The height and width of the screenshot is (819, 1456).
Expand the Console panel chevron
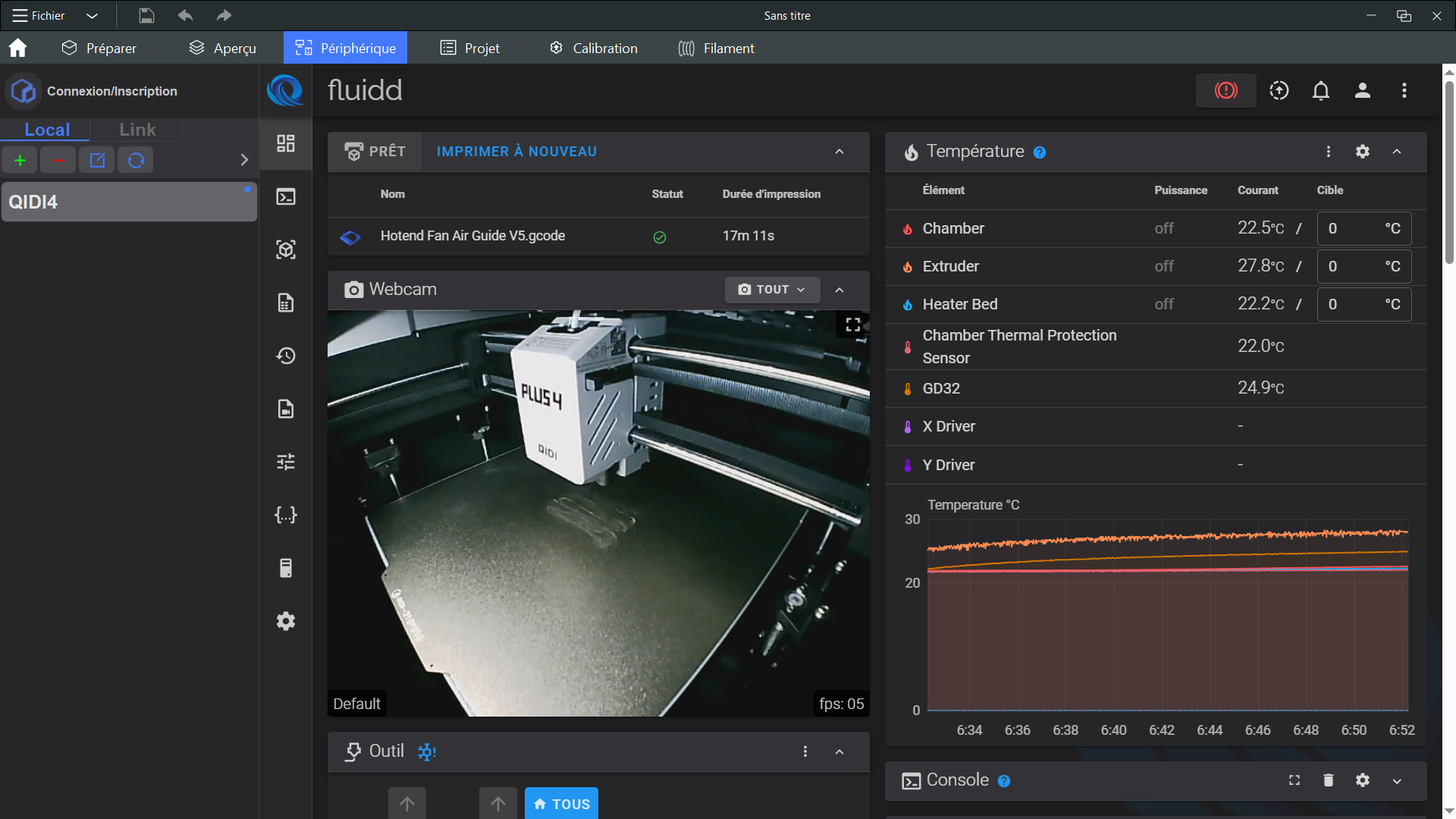pyautogui.click(x=1397, y=780)
